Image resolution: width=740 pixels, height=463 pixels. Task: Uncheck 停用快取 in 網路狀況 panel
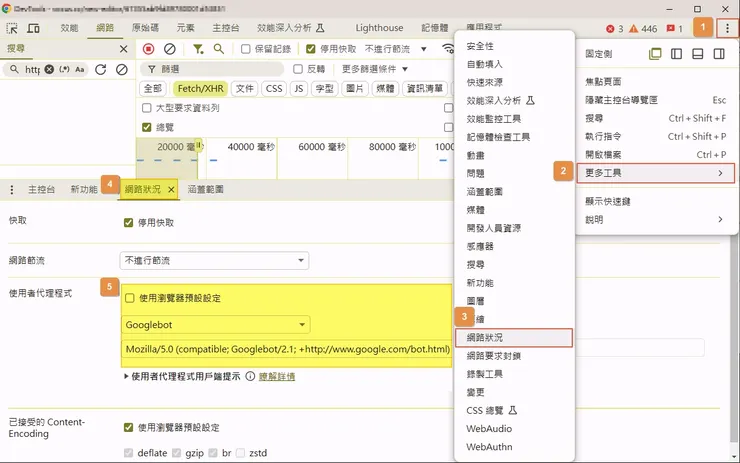tap(128, 222)
